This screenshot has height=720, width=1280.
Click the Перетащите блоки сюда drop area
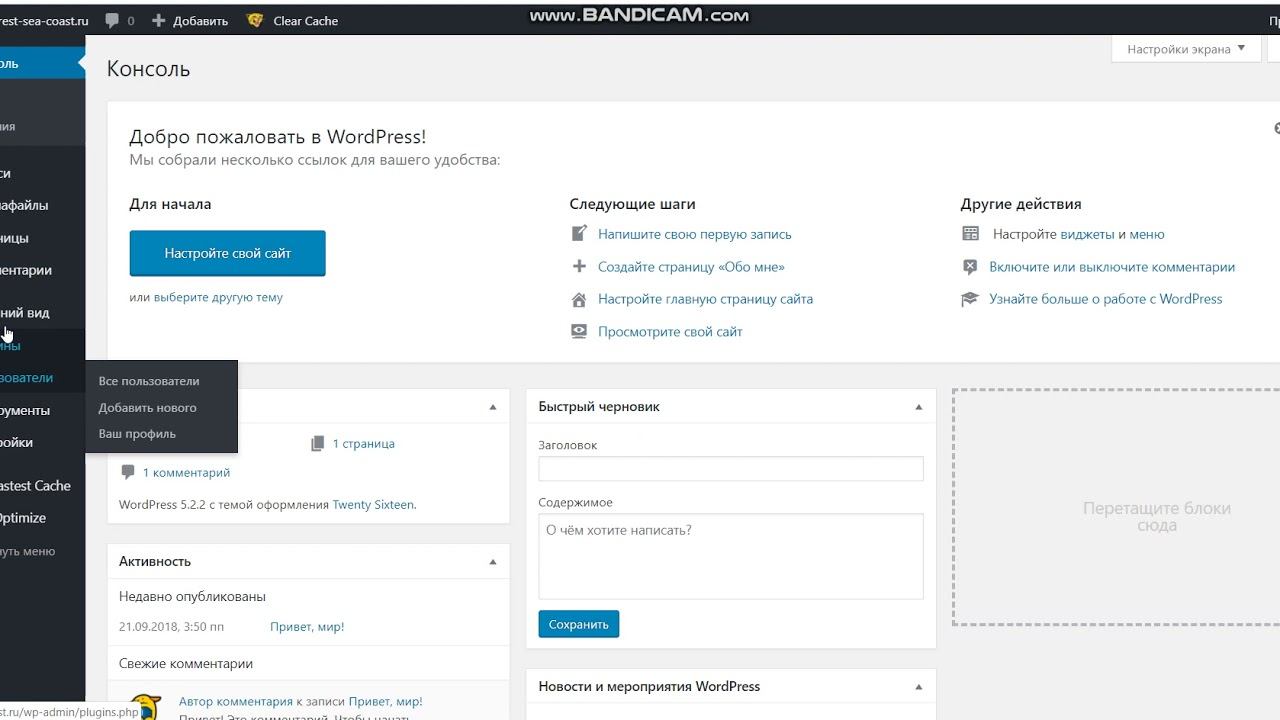tap(1116, 507)
